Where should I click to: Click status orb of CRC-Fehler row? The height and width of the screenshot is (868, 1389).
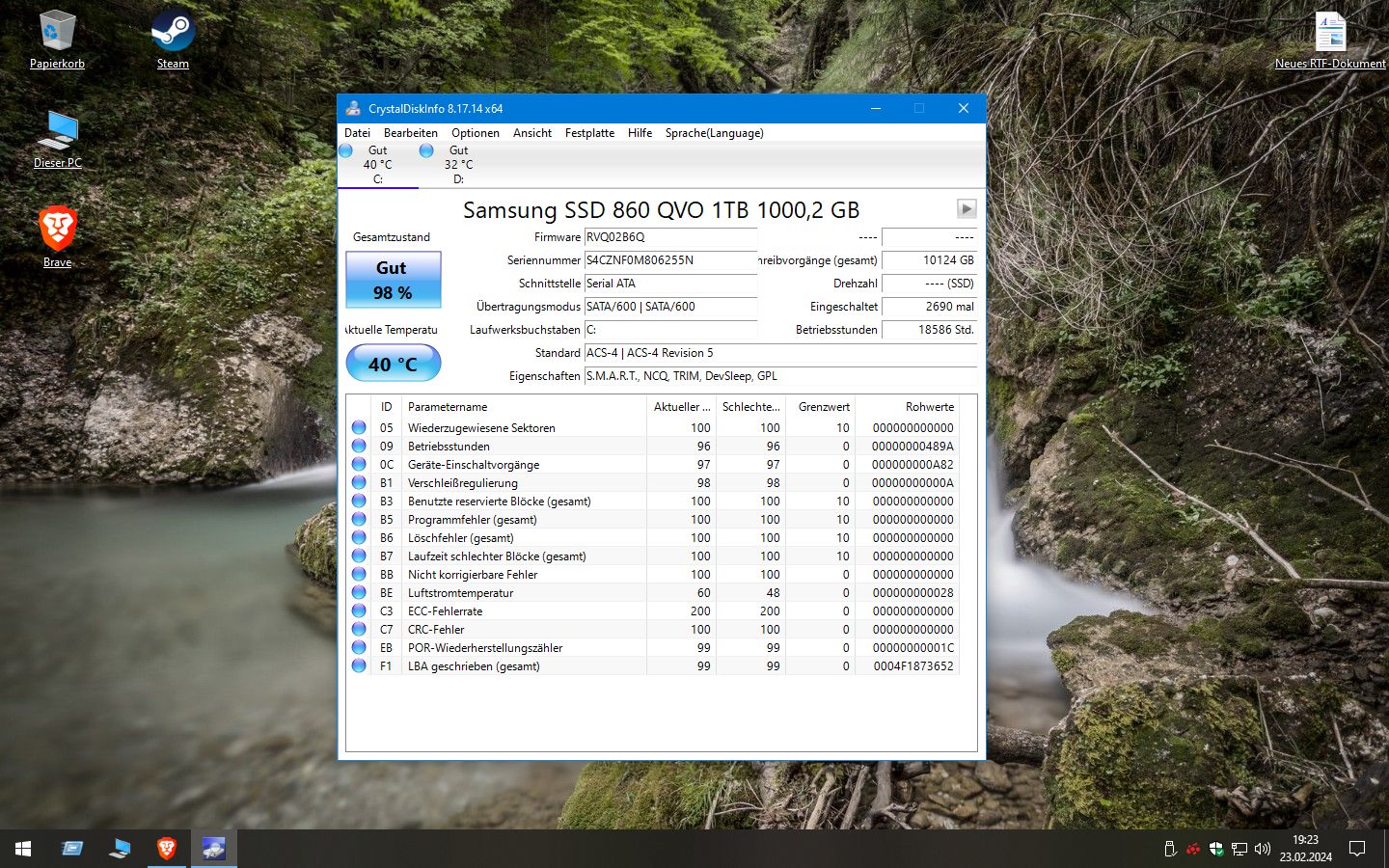[x=359, y=629]
